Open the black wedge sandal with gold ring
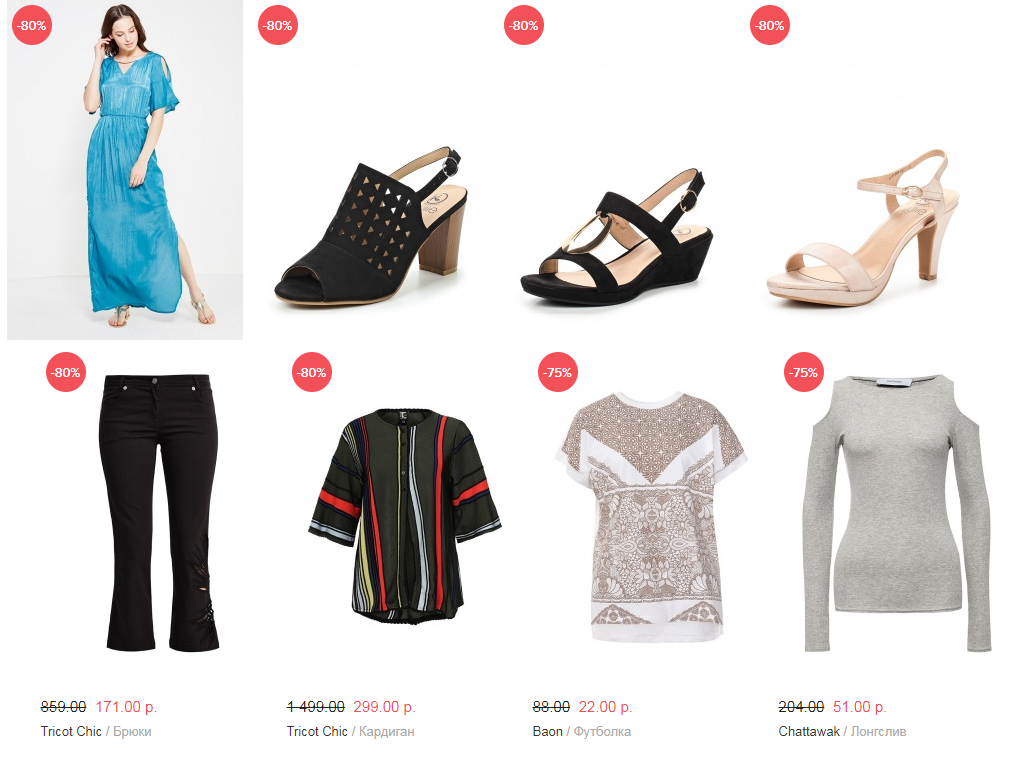 tap(617, 170)
